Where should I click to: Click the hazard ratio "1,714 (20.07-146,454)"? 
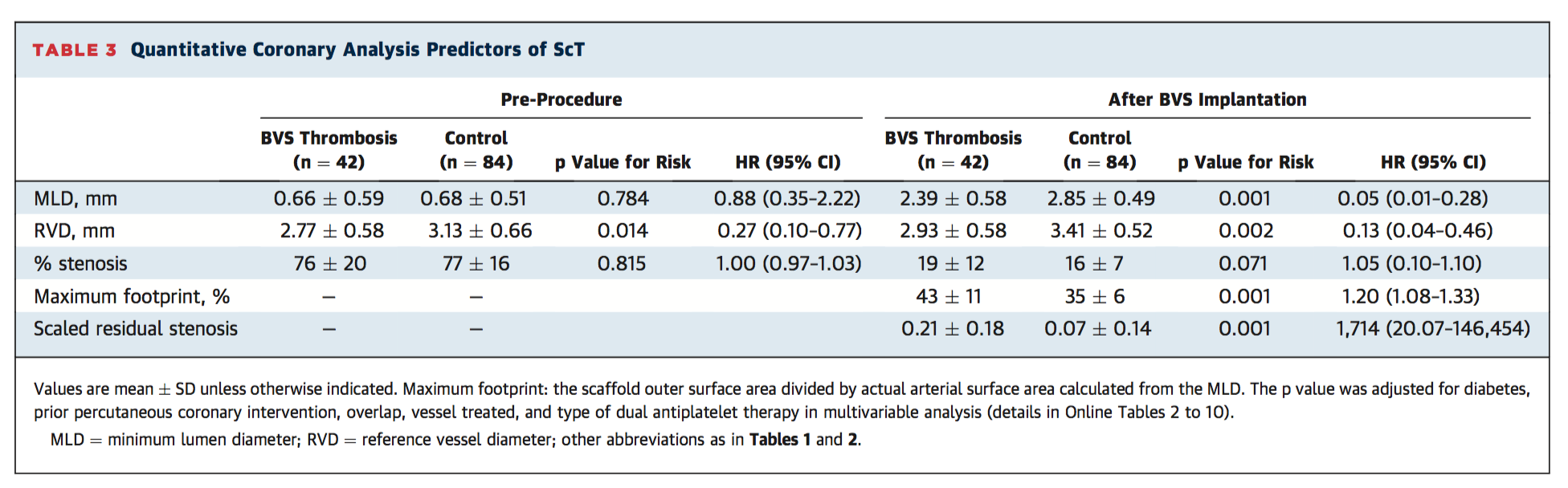pos(1432,328)
